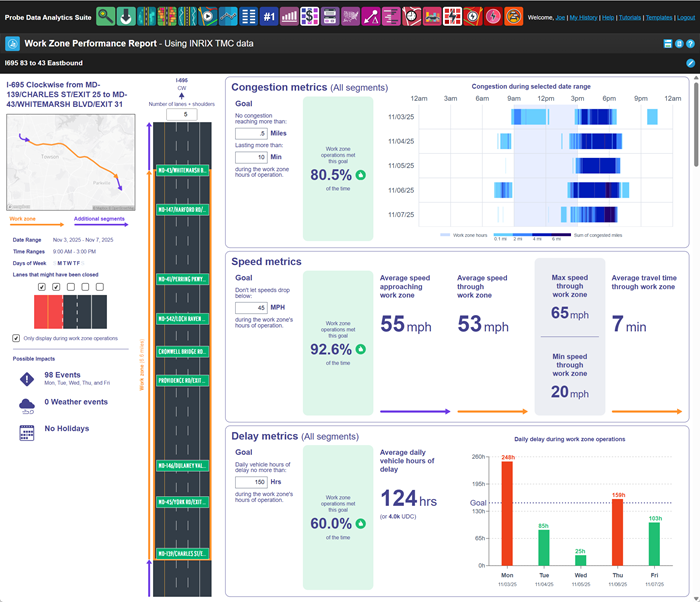Open the #1 ranking tool icon
The image size is (700, 602).
(269, 16)
